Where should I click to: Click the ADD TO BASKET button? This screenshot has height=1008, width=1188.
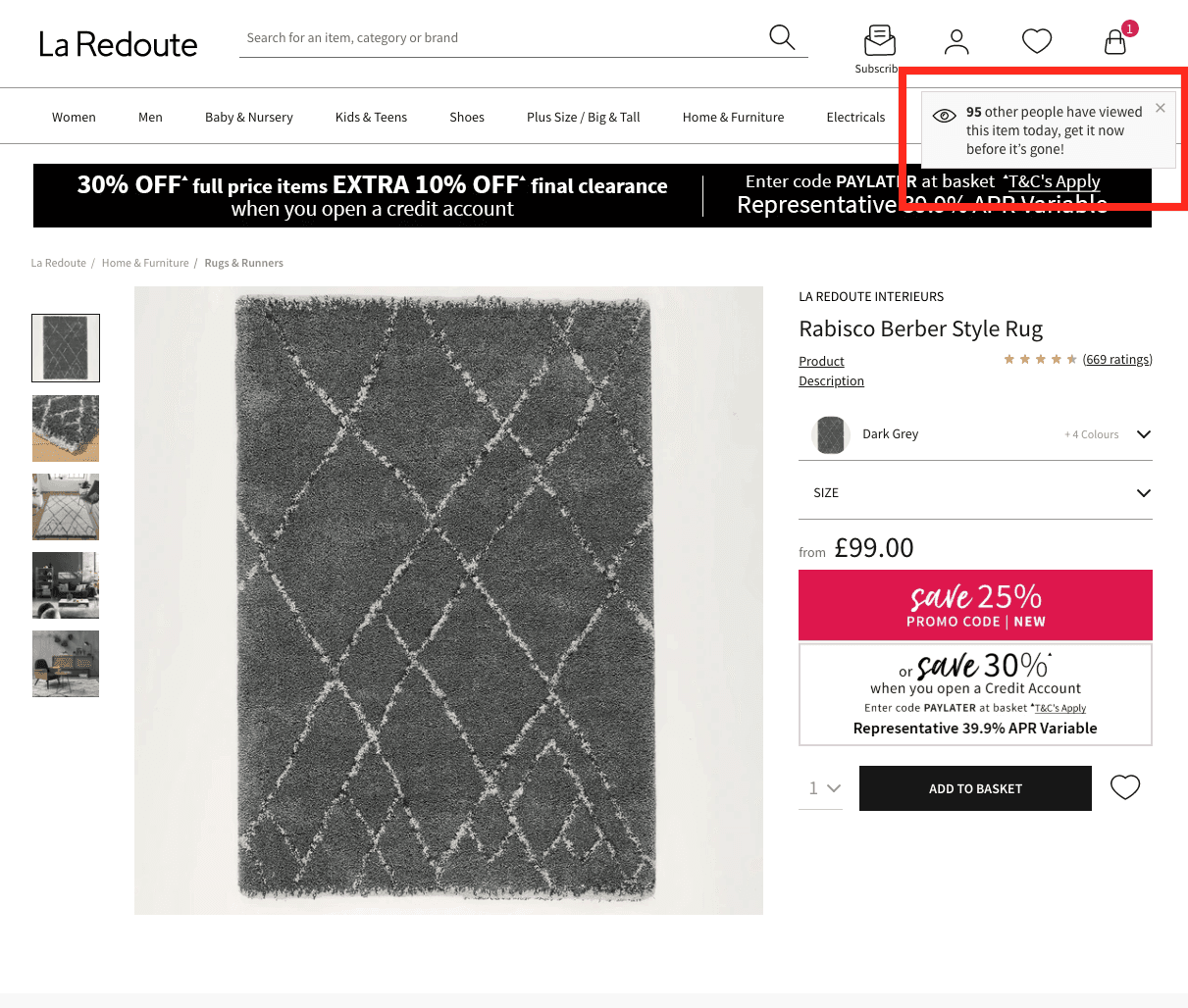pyautogui.click(x=975, y=787)
